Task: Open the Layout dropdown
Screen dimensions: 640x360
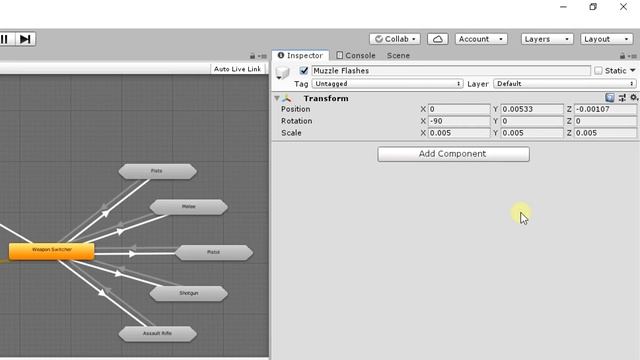Action: (x=607, y=39)
